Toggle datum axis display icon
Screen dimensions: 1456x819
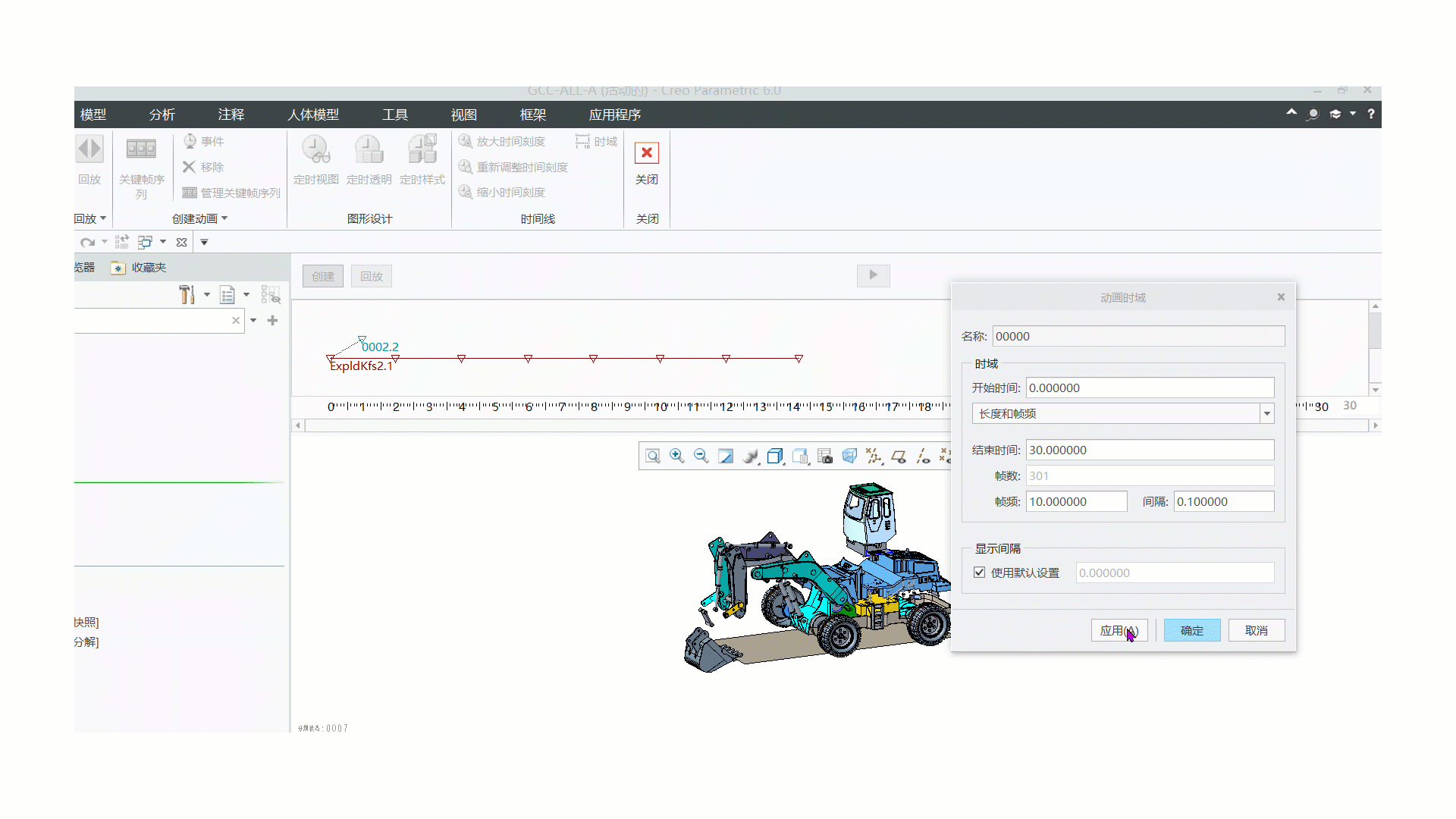923,456
